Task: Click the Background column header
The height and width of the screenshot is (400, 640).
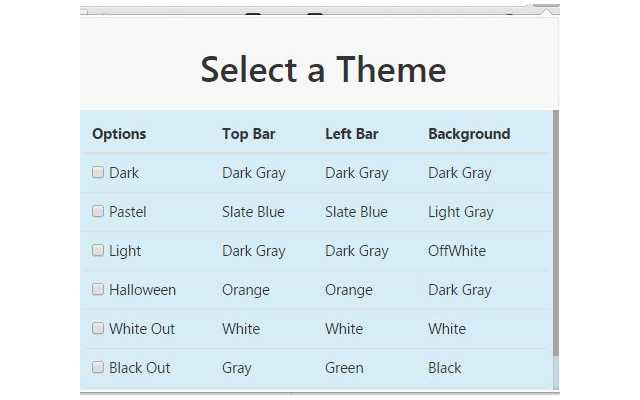Action: pyautogui.click(x=469, y=134)
